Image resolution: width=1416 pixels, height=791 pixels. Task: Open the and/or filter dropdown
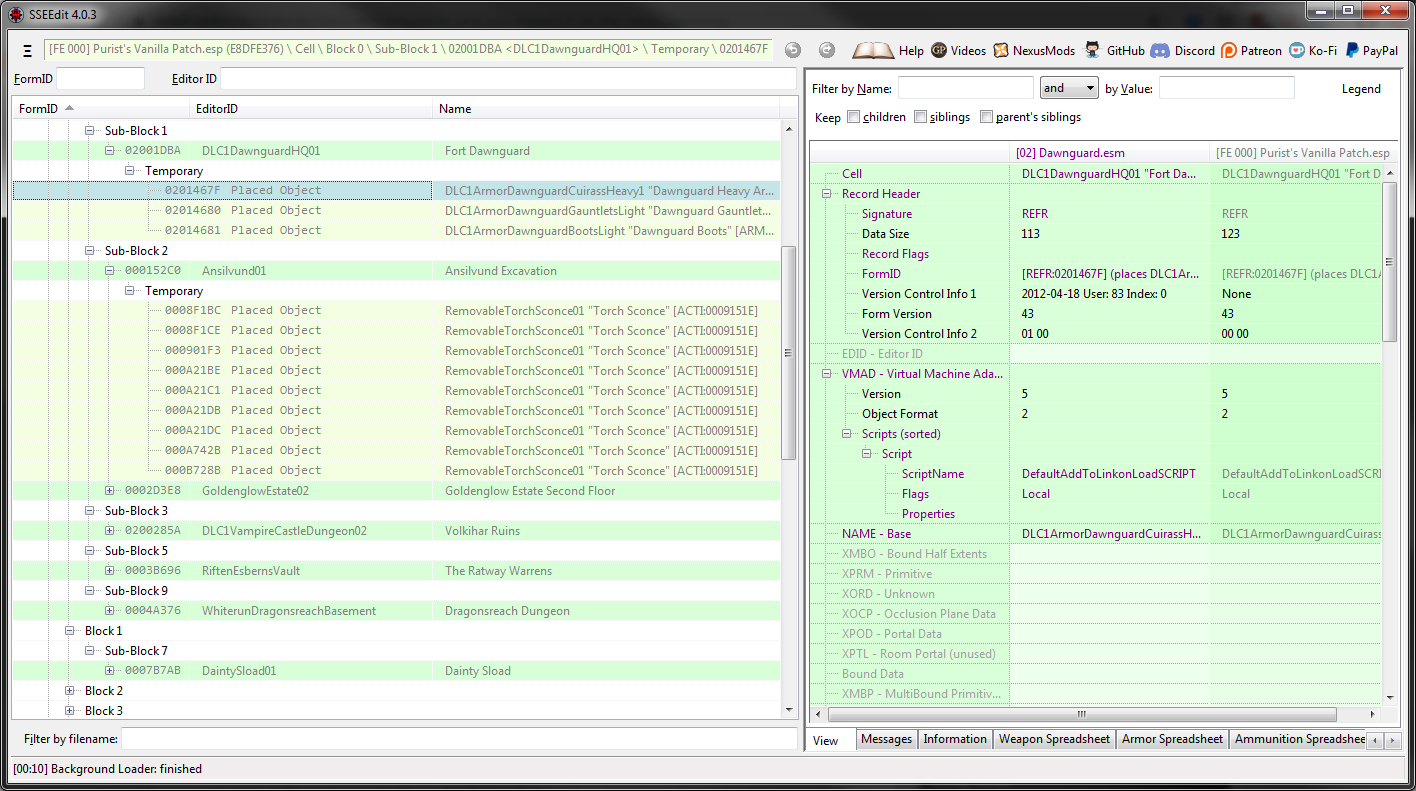point(1069,88)
